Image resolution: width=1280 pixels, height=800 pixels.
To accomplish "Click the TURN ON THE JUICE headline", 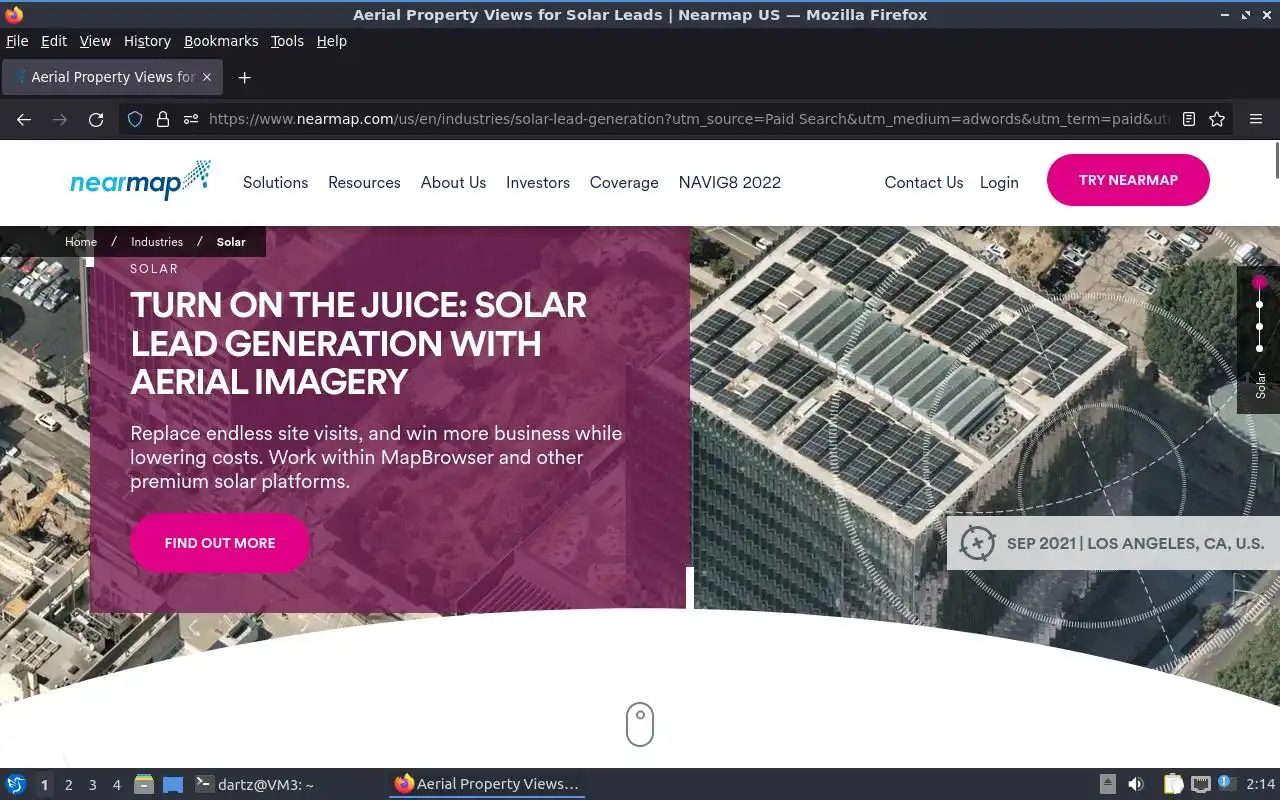I will click(x=359, y=343).
